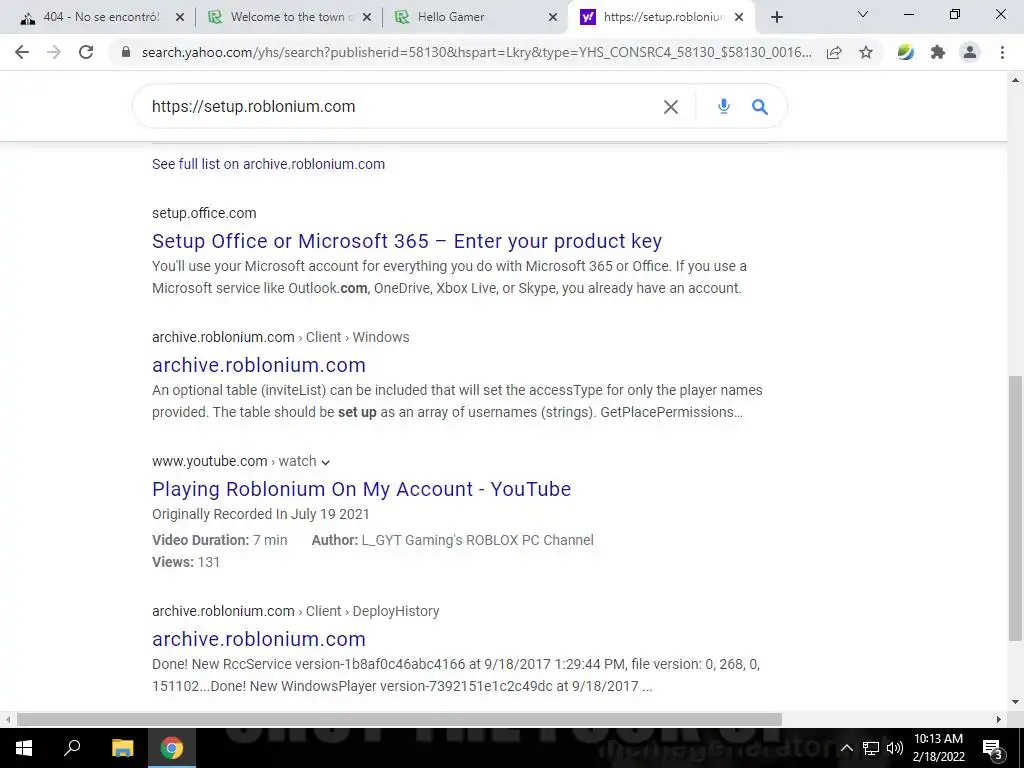Close the 404 No se encontró tab
The height and width of the screenshot is (768, 1024).
[x=180, y=17]
